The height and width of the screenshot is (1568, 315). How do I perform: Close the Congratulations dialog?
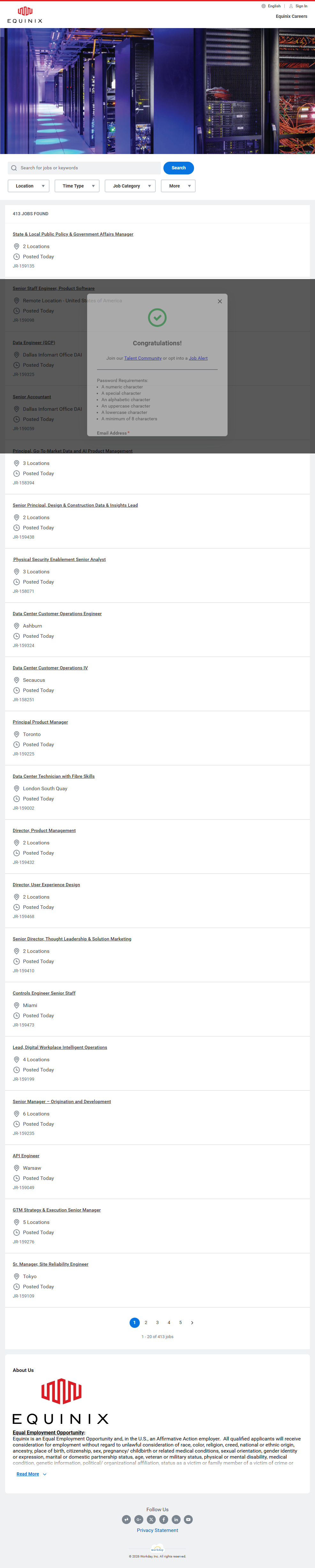(220, 301)
